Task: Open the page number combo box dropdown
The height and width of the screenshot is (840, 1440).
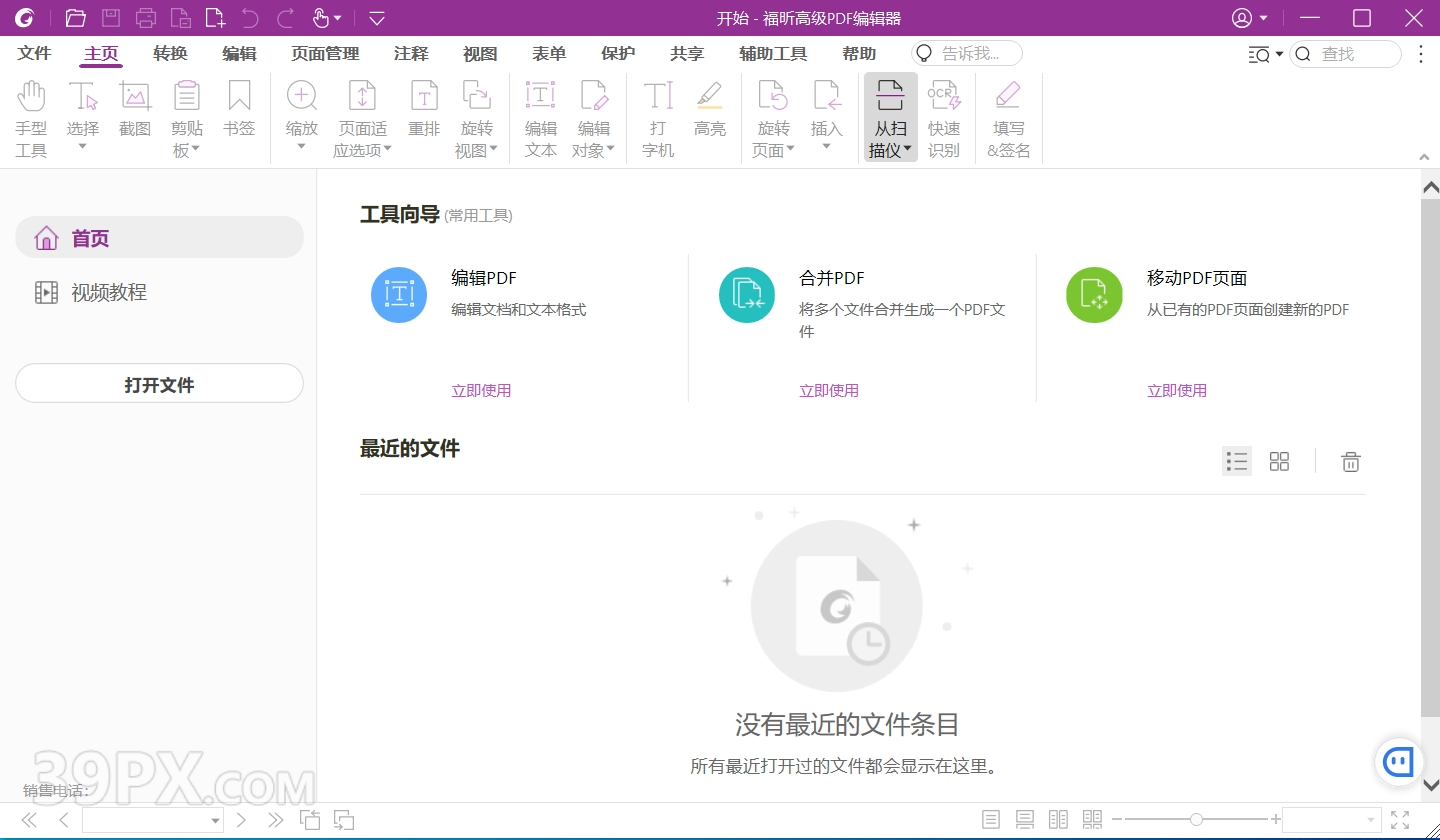Action: [215, 821]
